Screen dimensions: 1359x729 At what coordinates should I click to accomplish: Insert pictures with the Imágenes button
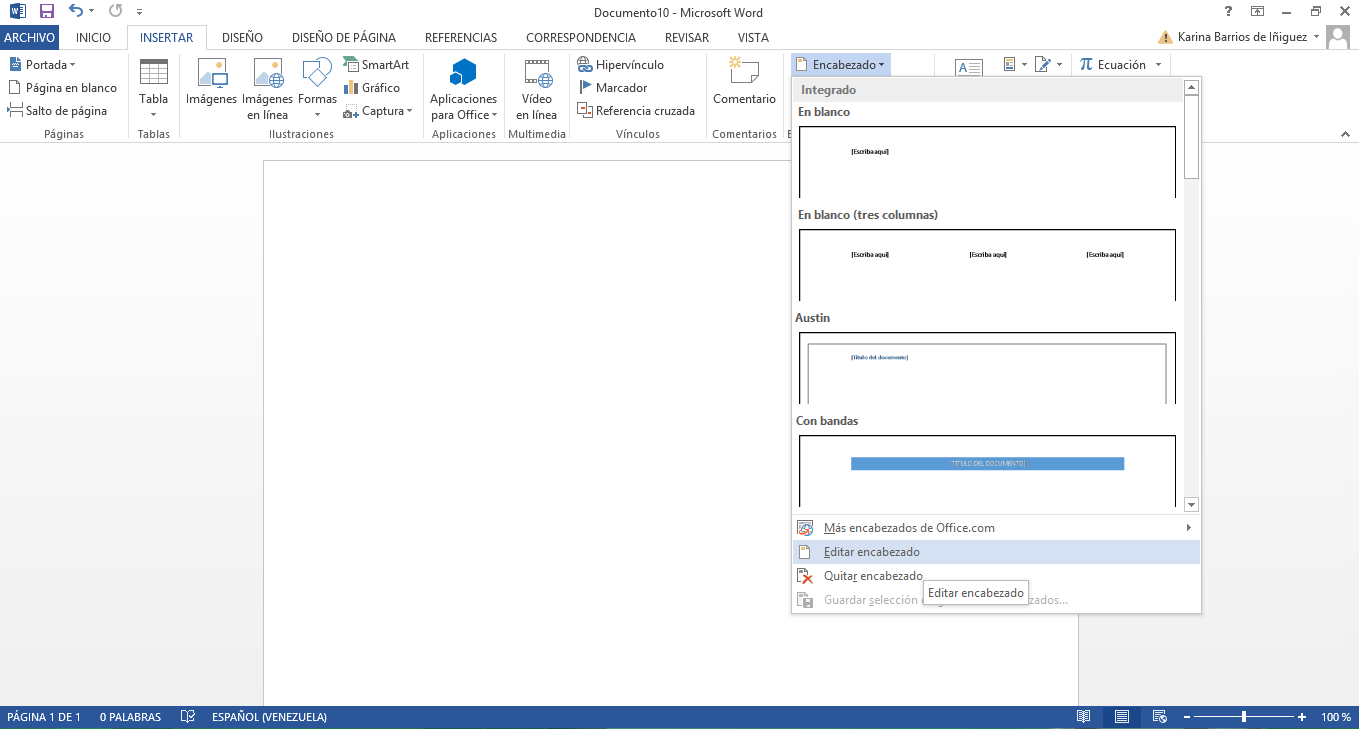pyautogui.click(x=211, y=82)
